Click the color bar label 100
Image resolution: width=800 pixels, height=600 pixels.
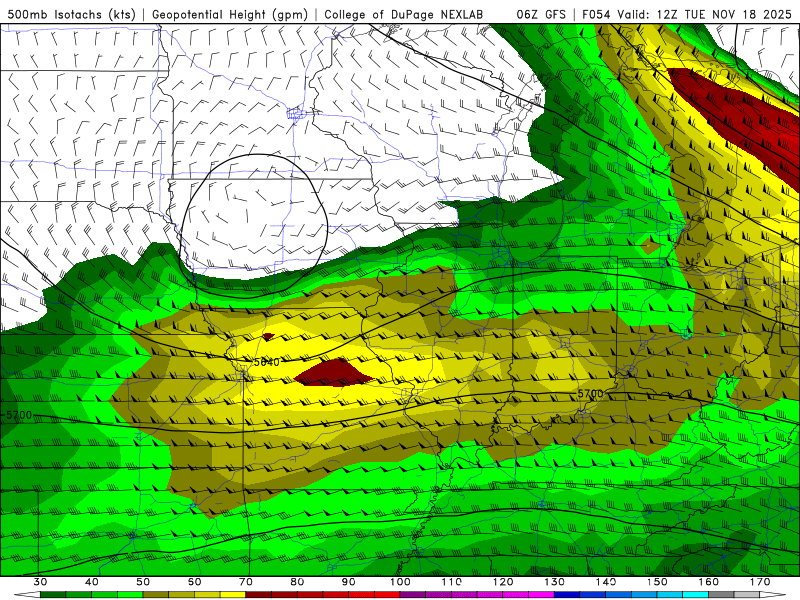coord(401,582)
